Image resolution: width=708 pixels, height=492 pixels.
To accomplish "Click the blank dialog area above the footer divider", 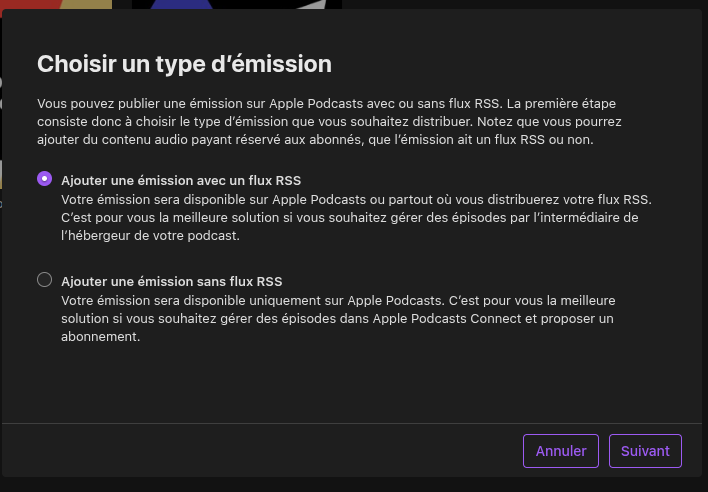I will click(352, 384).
